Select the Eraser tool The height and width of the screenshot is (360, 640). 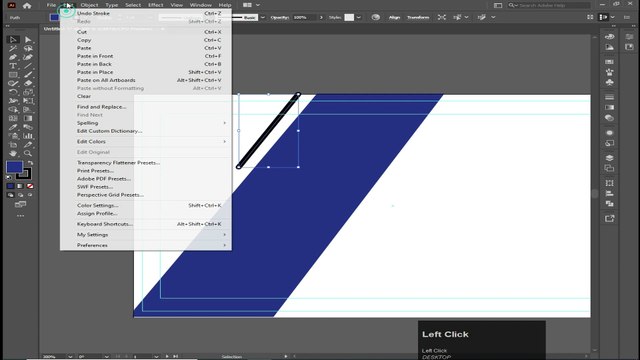(x=28, y=83)
